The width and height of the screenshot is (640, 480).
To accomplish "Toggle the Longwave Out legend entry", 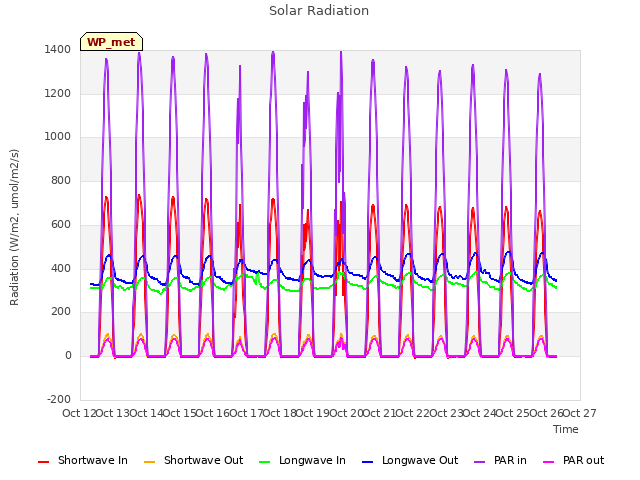I will (x=410, y=460).
